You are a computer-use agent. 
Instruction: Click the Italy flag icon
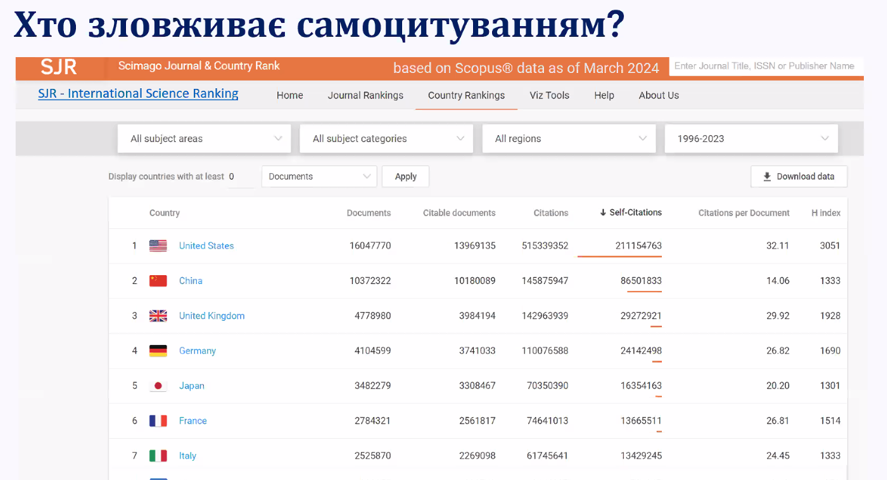point(158,456)
